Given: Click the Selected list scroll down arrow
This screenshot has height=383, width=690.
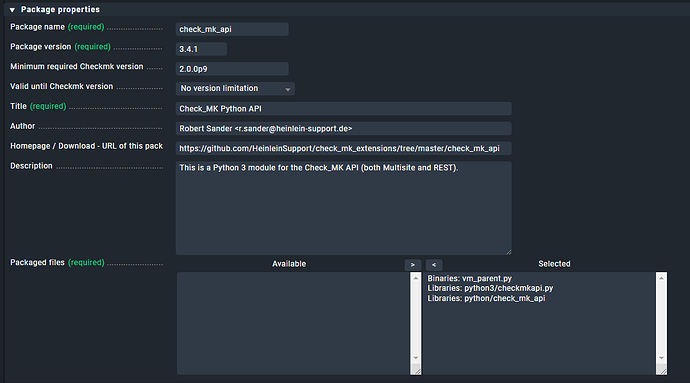Looking at the screenshot, I should click(x=661, y=358).
